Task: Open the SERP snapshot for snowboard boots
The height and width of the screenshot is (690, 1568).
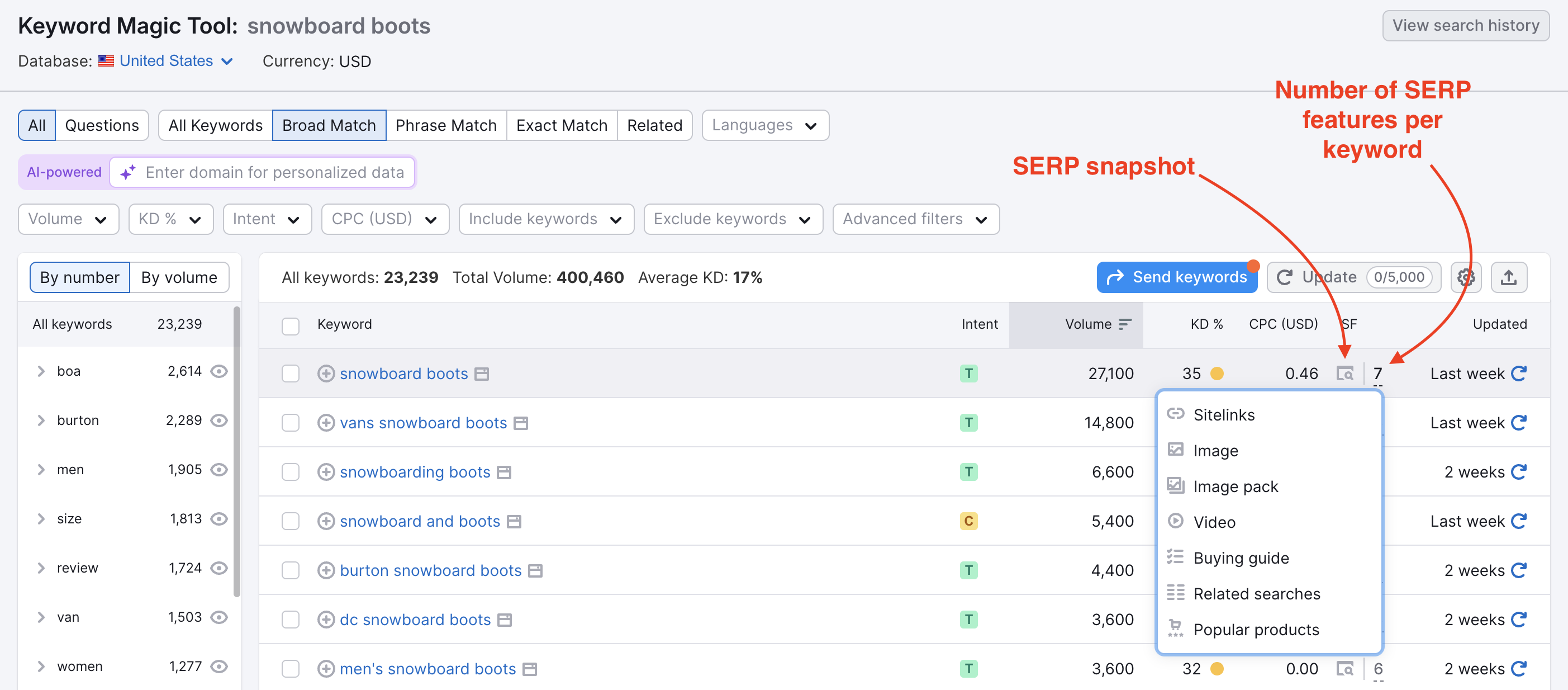Action: (1345, 374)
